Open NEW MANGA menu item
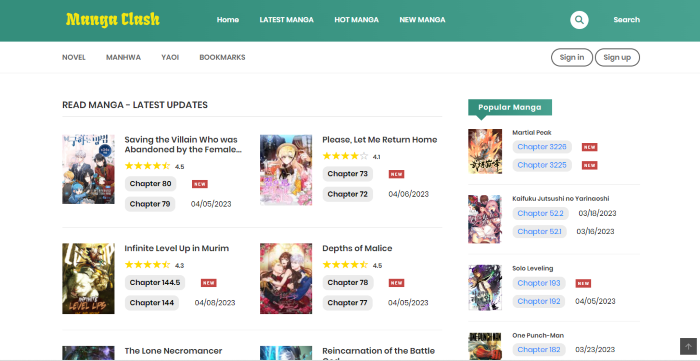This screenshot has width=700, height=361. (x=422, y=20)
